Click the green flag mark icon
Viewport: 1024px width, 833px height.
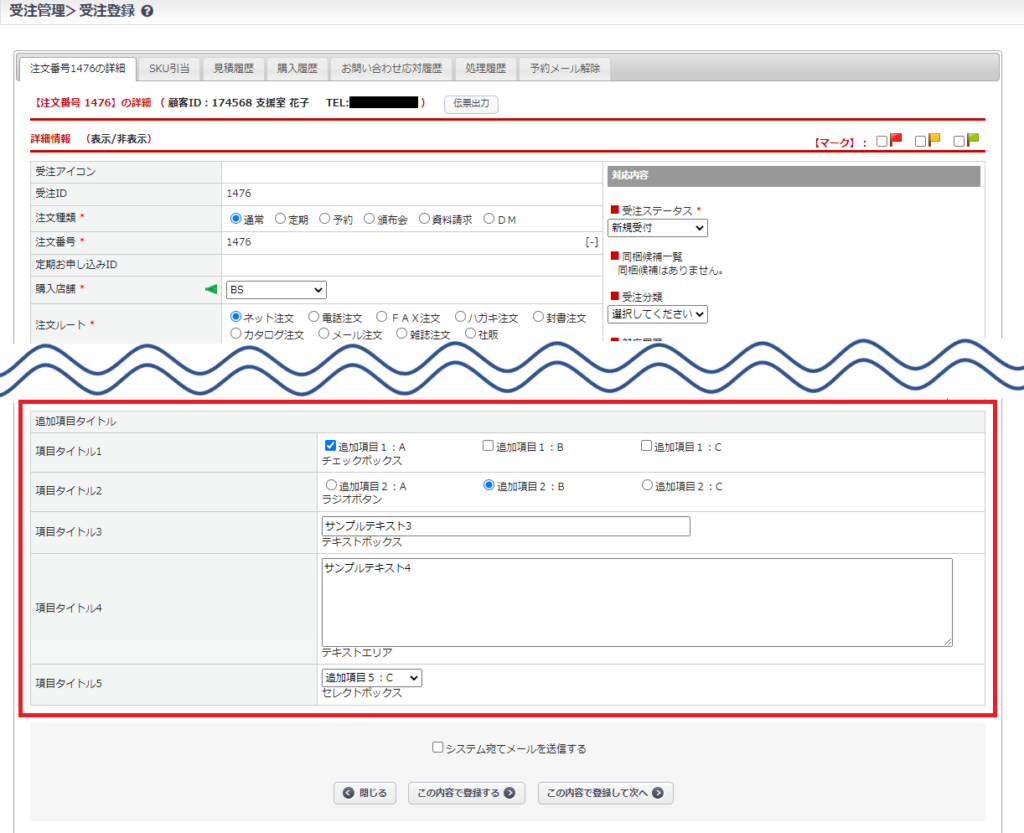point(973,140)
